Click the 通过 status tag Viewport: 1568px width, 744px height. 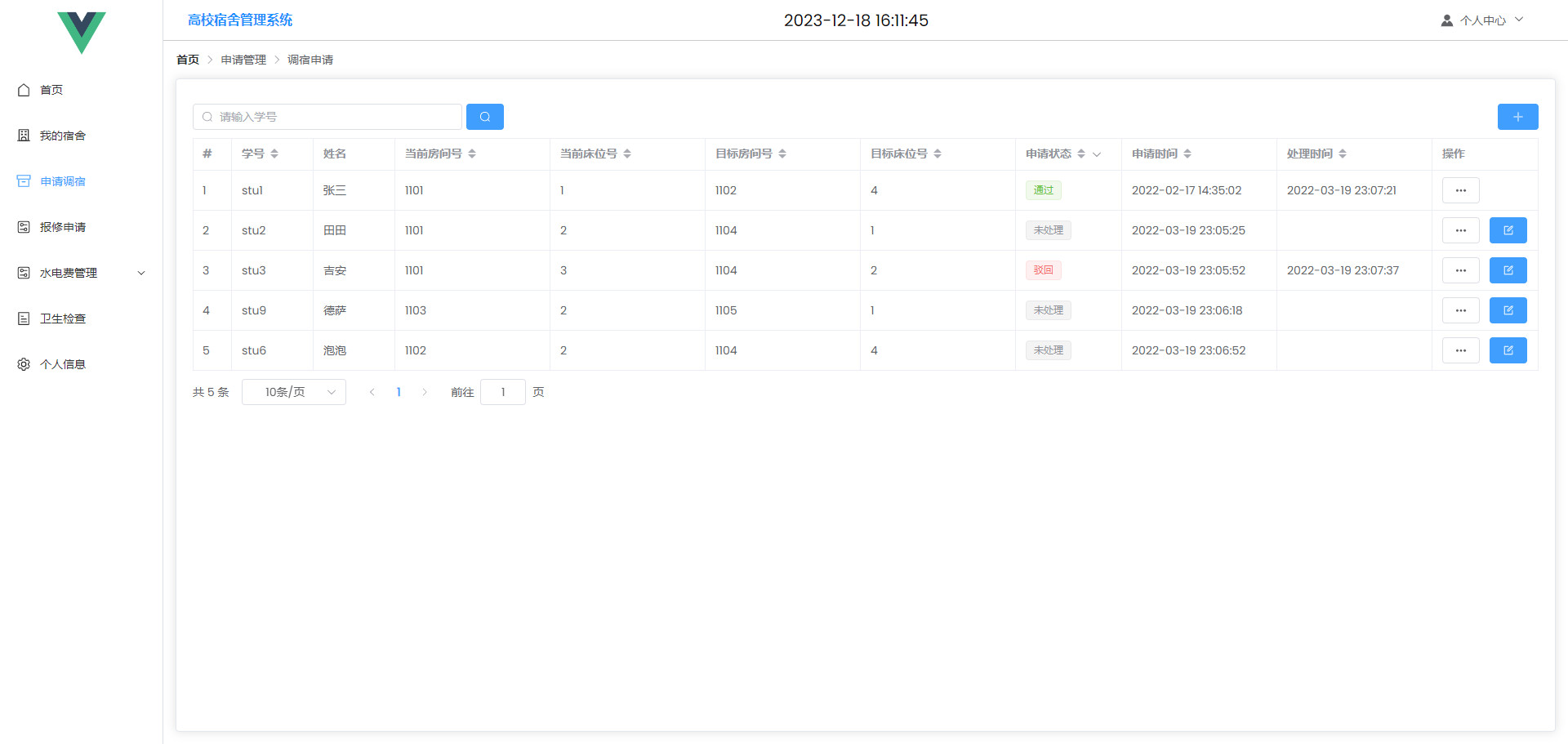tap(1044, 190)
